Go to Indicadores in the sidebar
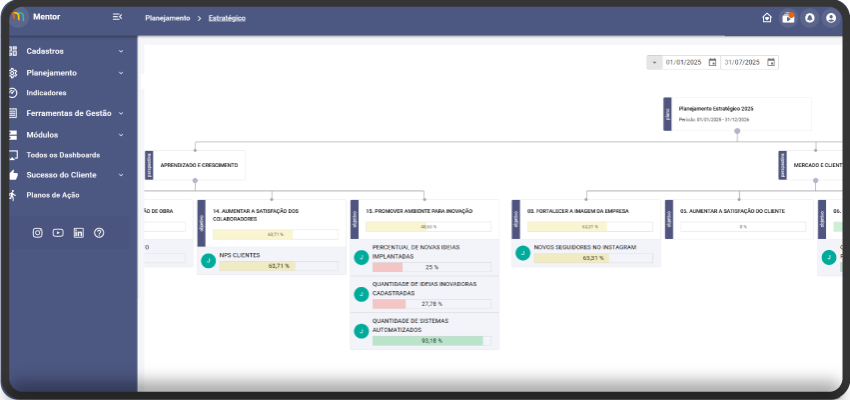Screen dimensions: 850x400 (x=46, y=93)
